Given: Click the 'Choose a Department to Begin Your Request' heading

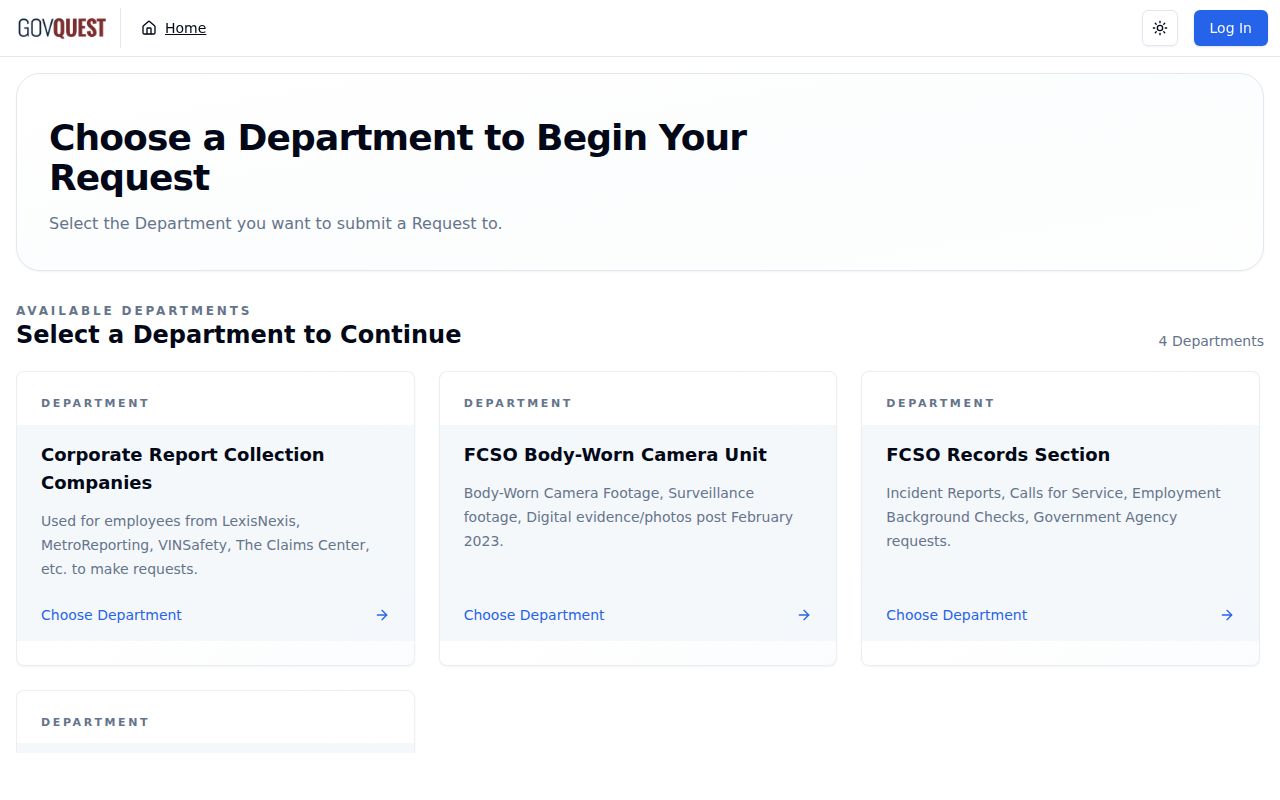Looking at the screenshot, I should [x=398, y=157].
